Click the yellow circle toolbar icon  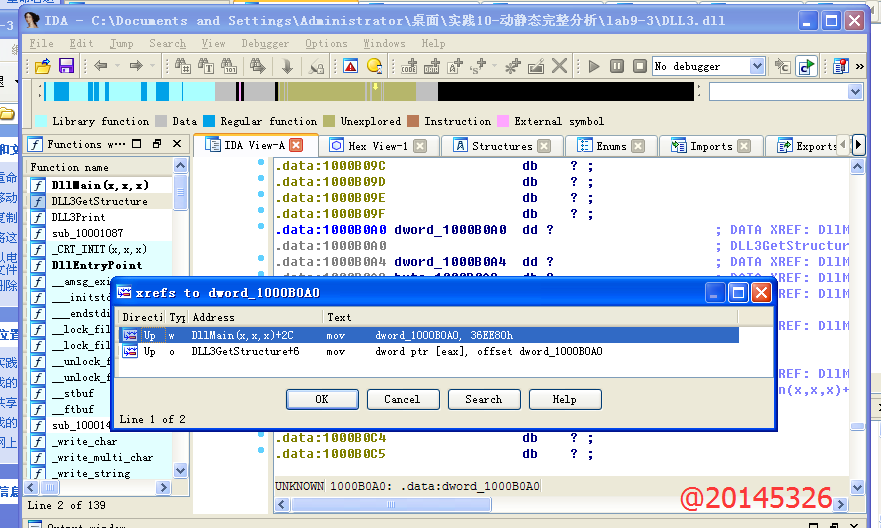[x=374, y=66]
